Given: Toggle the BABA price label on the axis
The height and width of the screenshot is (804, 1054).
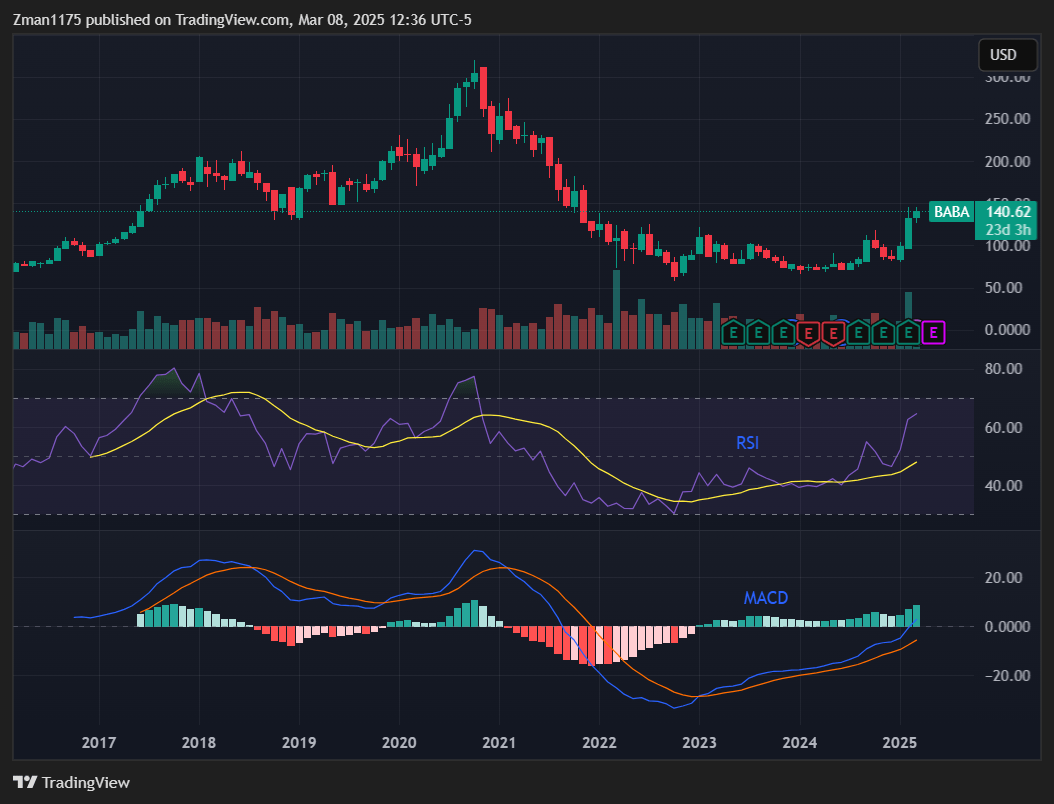Looking at the screenshot, I should (x=951, y=212).
